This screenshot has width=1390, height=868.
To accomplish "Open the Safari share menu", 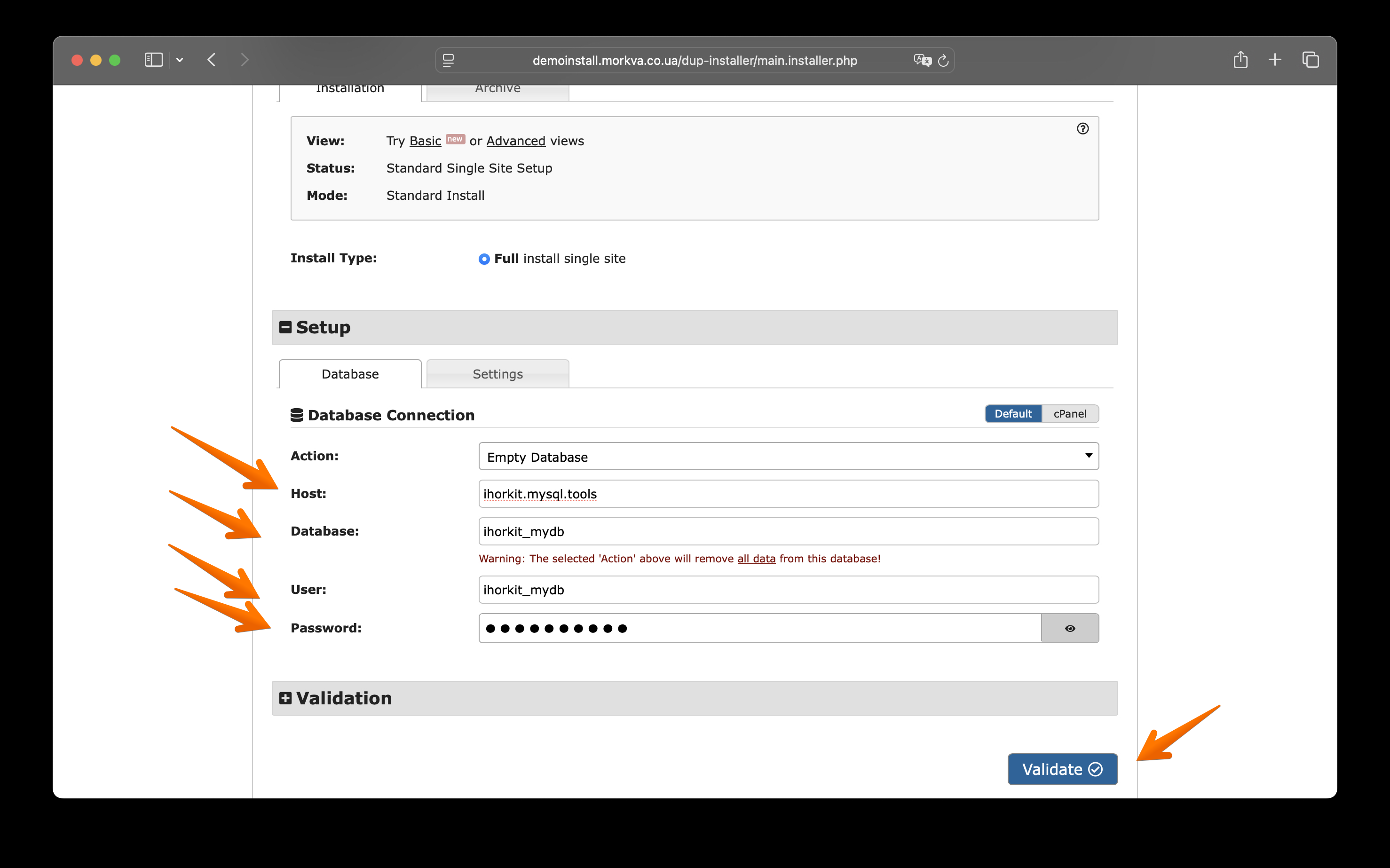I will 1240,60.
